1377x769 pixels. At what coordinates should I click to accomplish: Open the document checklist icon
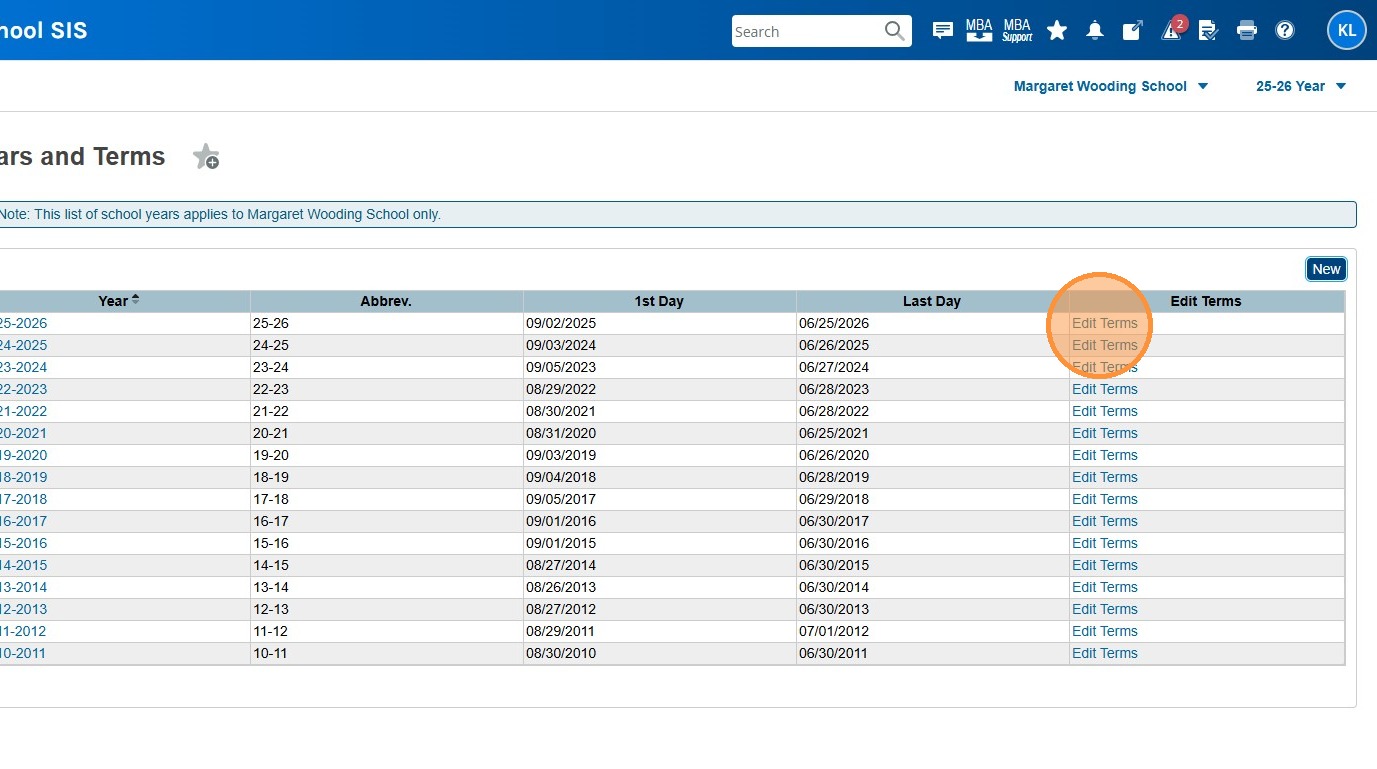coord(1208,31)
